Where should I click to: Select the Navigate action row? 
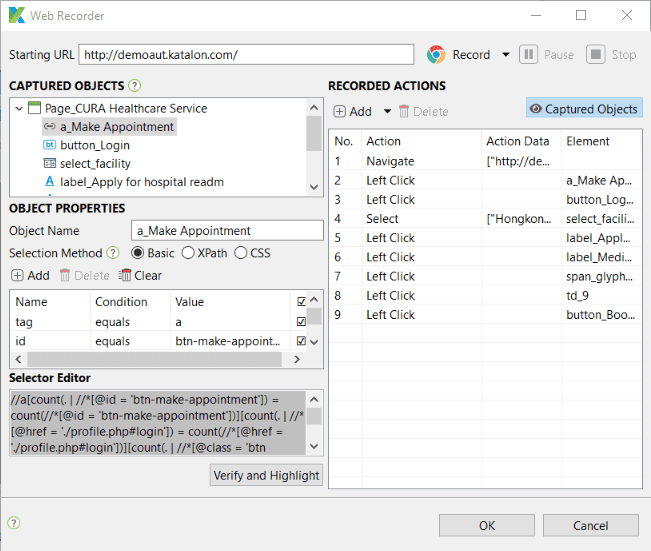point(485,161)
